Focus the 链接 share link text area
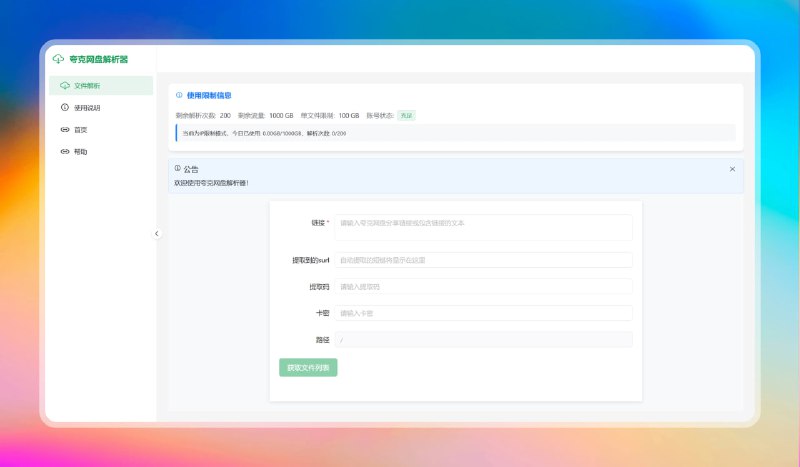800x467 pixels. 484,227
